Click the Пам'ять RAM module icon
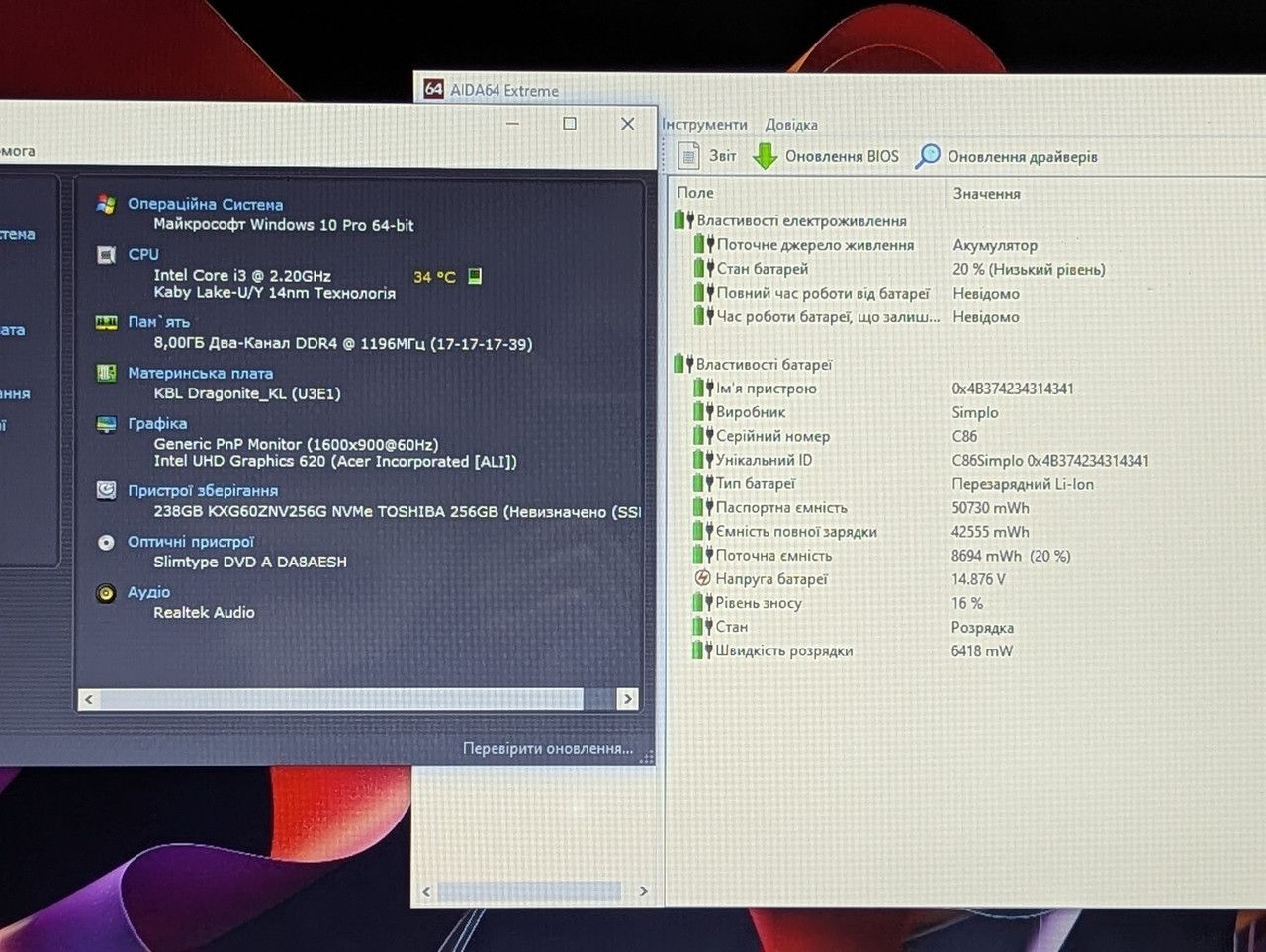1266x952 pixels. click(x=106, y=323)
